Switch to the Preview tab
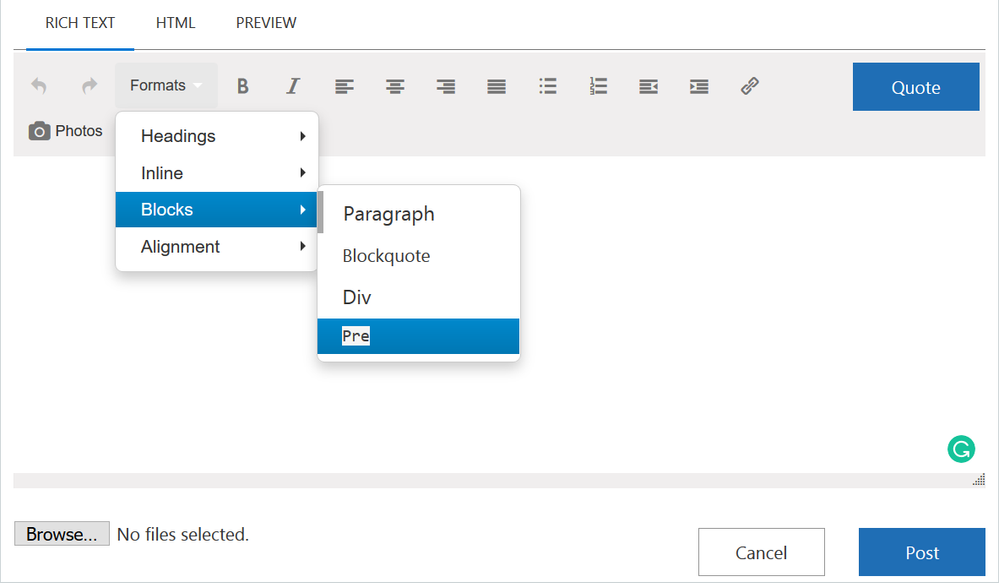 coord(266,23)
